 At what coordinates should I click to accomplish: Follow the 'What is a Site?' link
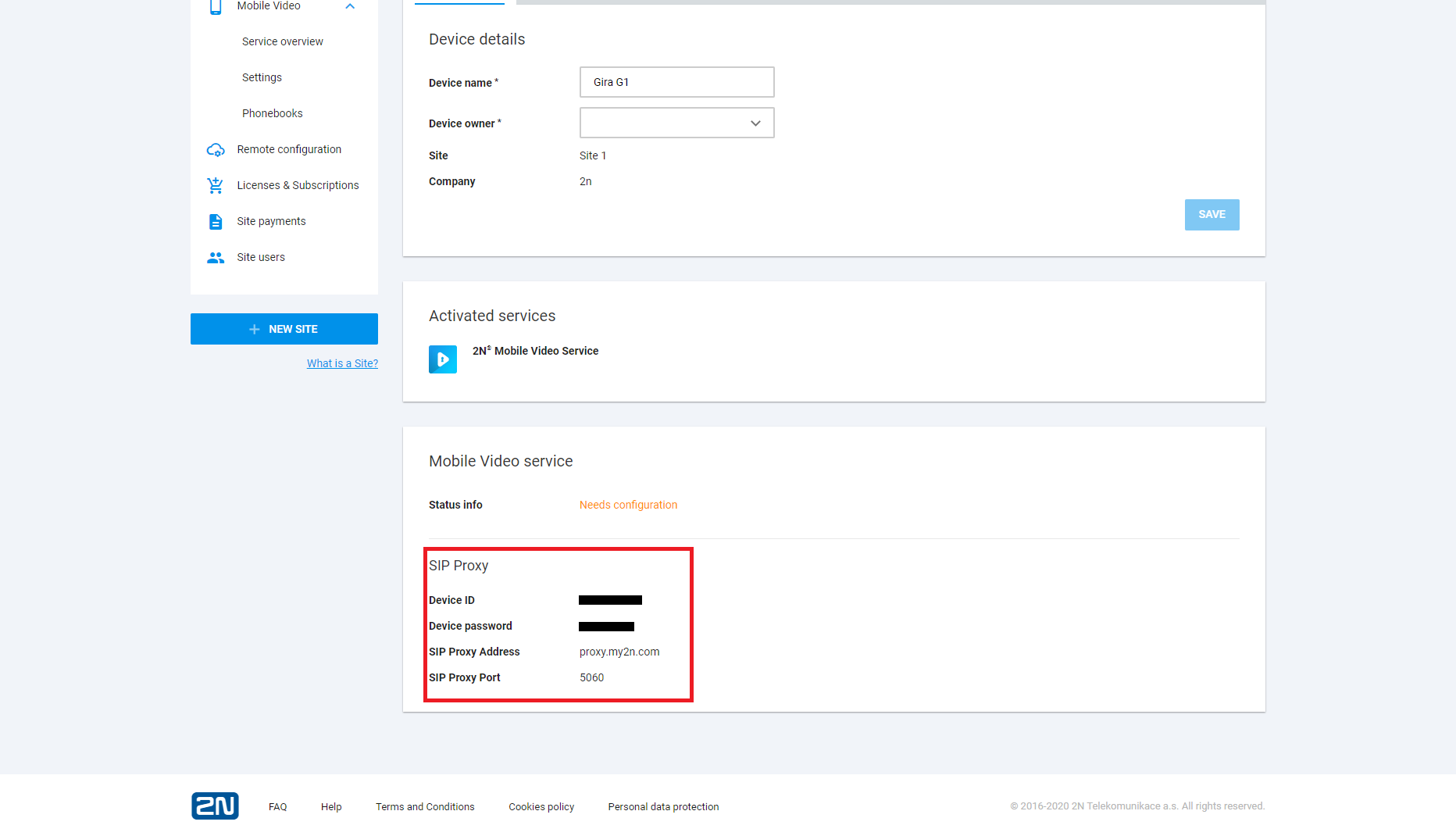[x=342, y=364]
